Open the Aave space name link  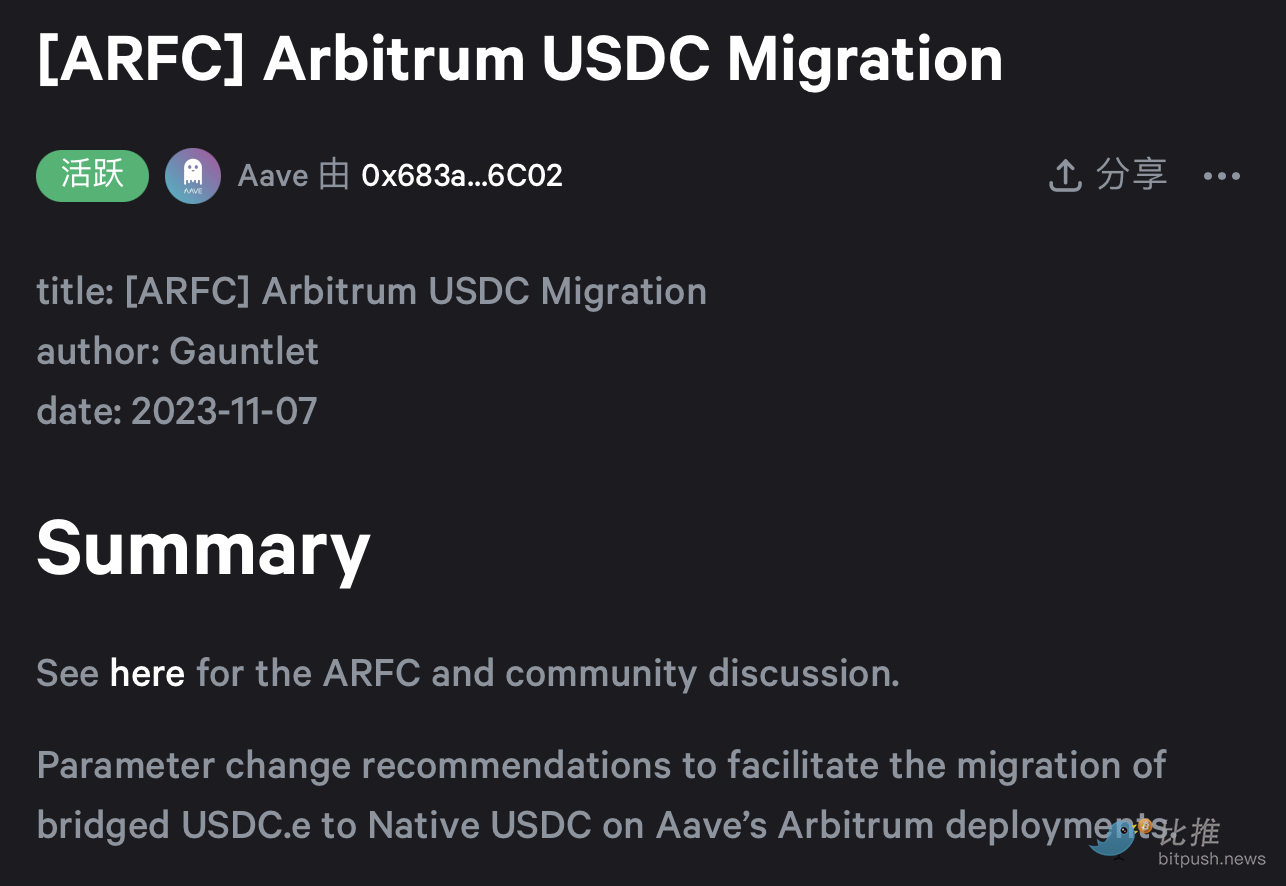(x=273, y=176)
